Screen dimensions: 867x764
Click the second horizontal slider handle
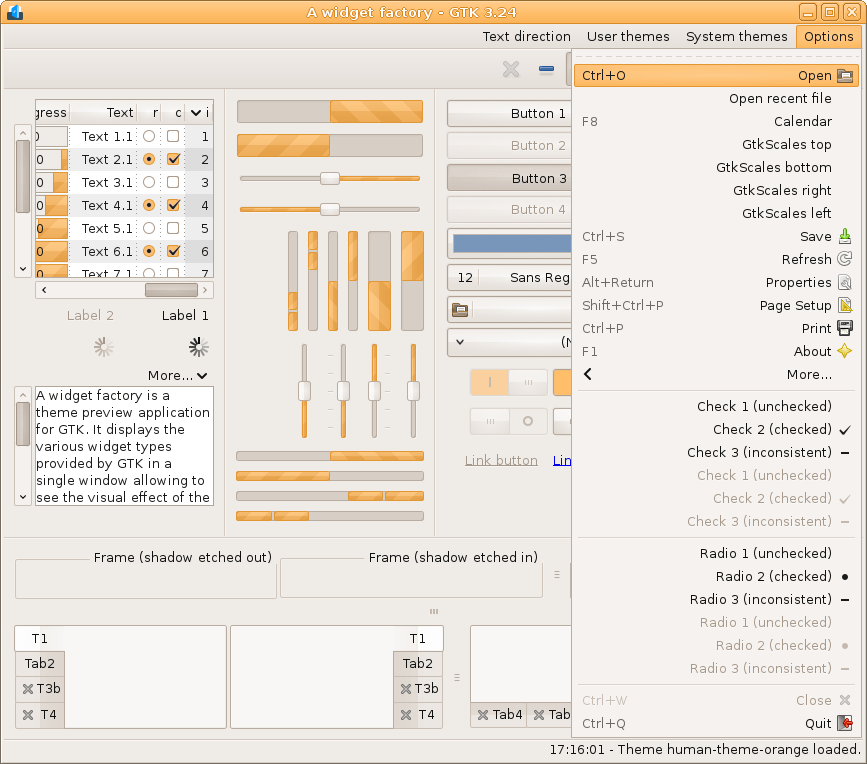[330, 210]
